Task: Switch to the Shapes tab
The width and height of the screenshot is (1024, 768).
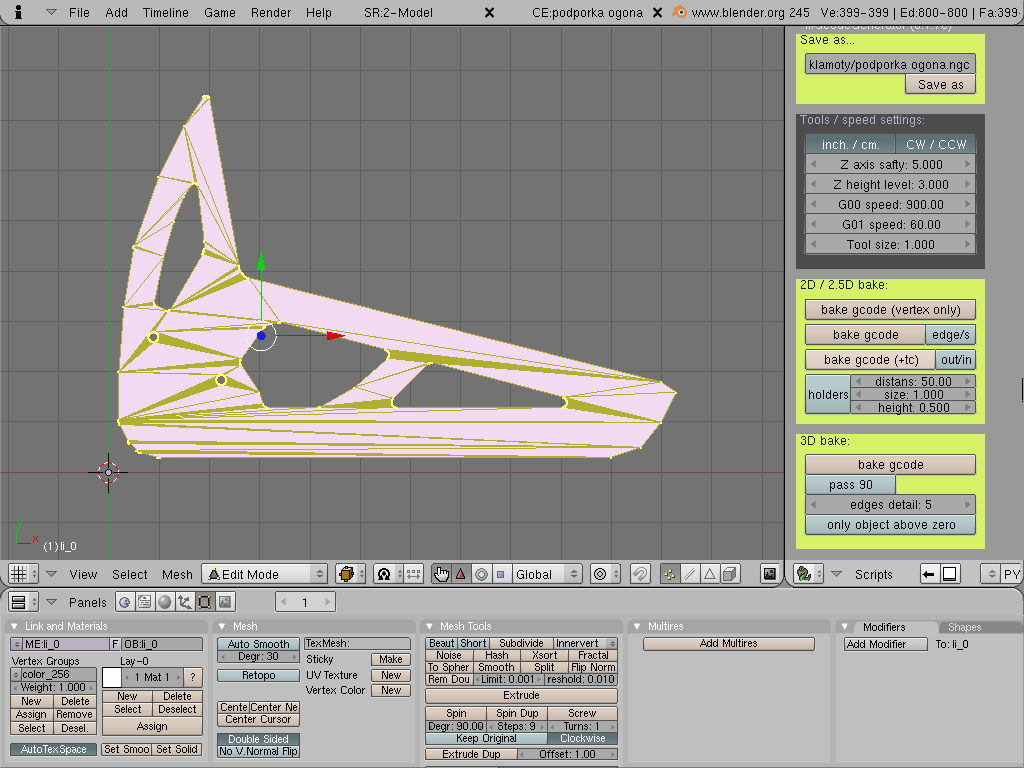Action: click(964, 627)
